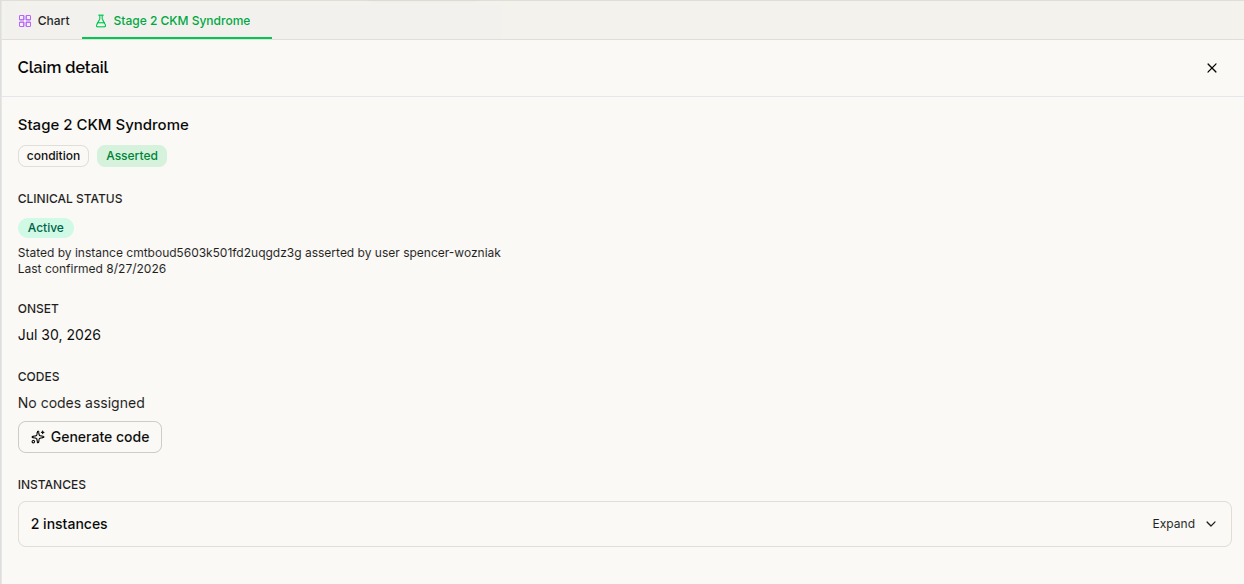Click the ONSET section label
The width and height of the screenshot is (1244, 584).
pyautogui.click(x=38, y=309)
